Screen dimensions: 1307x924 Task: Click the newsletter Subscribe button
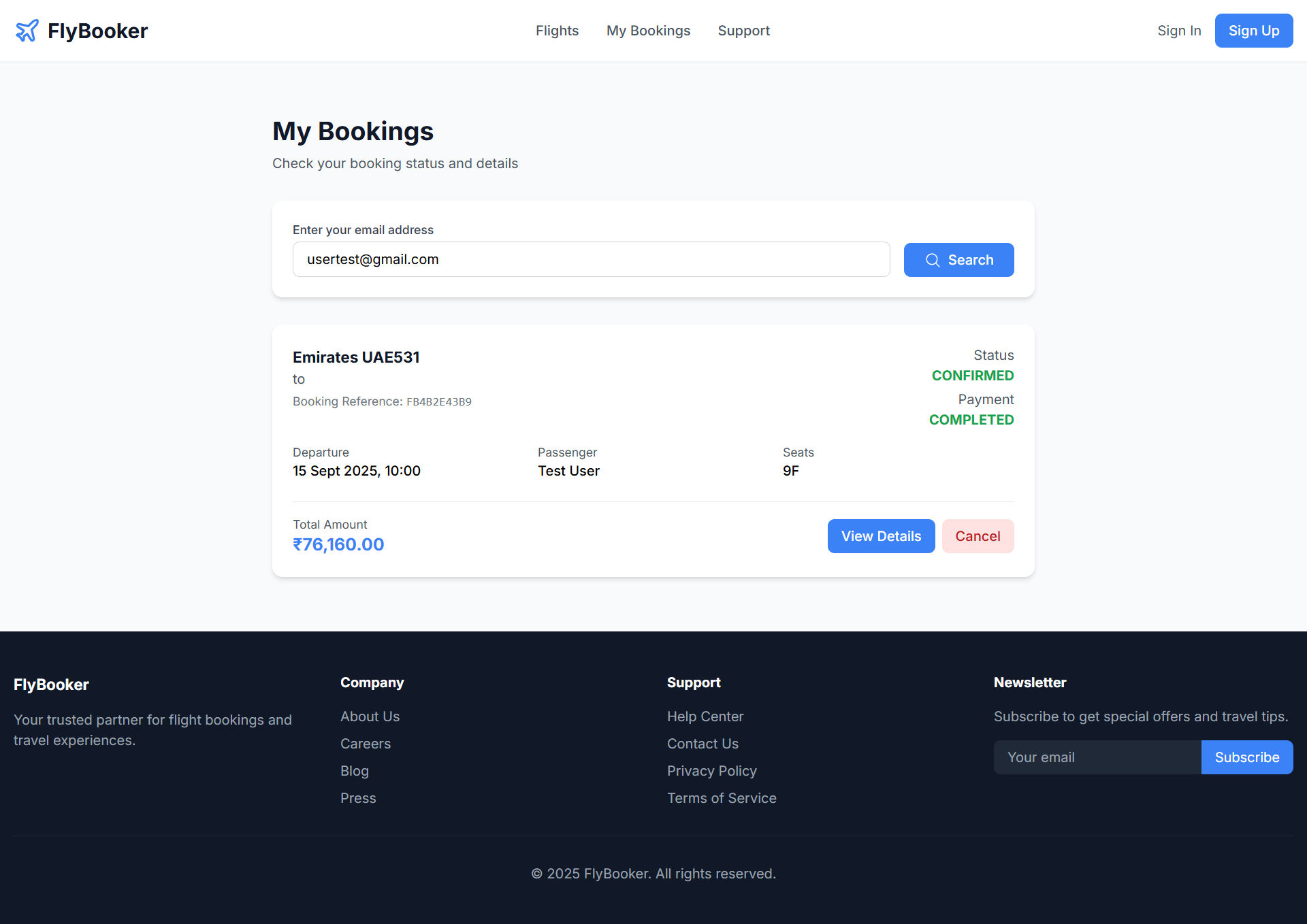(x=1246, y=757)
